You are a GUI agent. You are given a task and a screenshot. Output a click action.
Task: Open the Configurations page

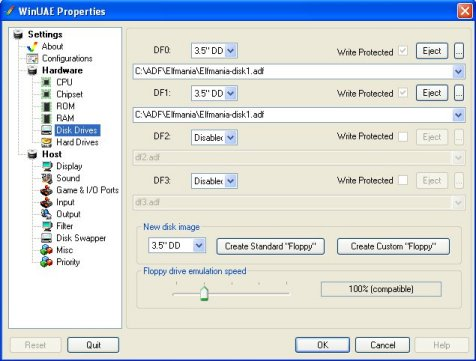pyautogui.click(x=67, y=59)
